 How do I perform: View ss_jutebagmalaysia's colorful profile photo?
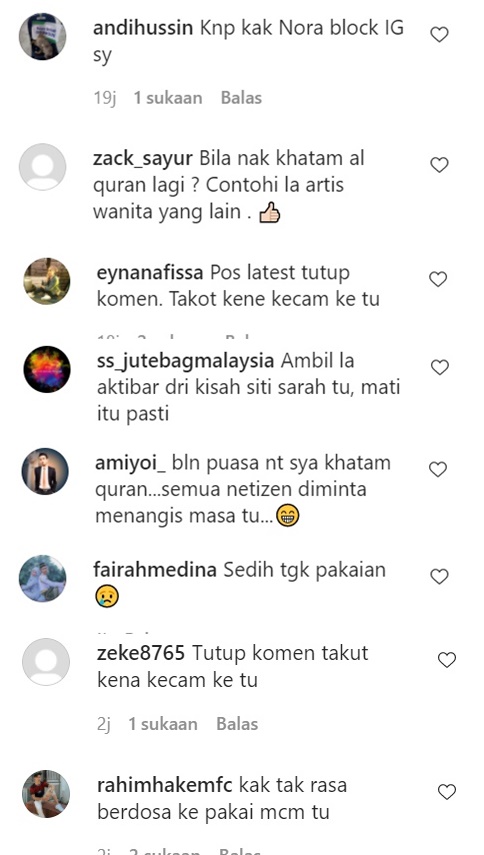click(47, 369)
